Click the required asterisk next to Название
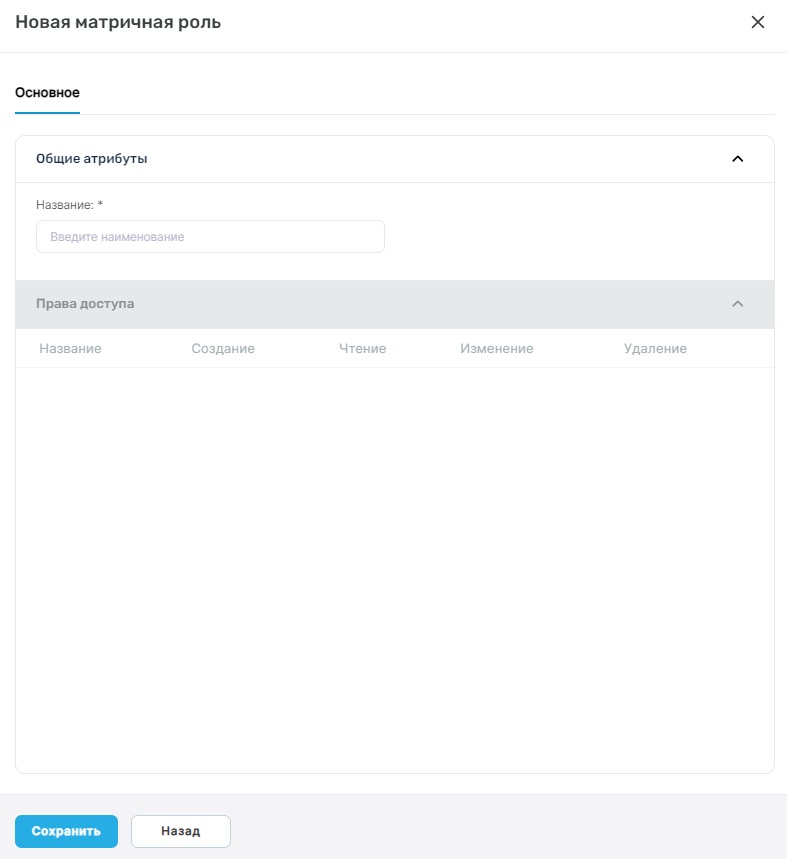787x859 pixels. point(100,204)
